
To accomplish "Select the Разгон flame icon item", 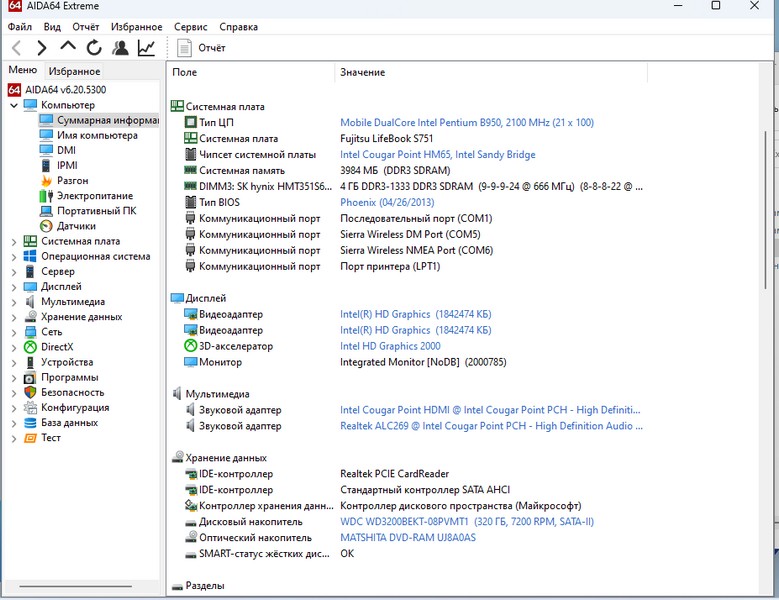I will point(72,181).
